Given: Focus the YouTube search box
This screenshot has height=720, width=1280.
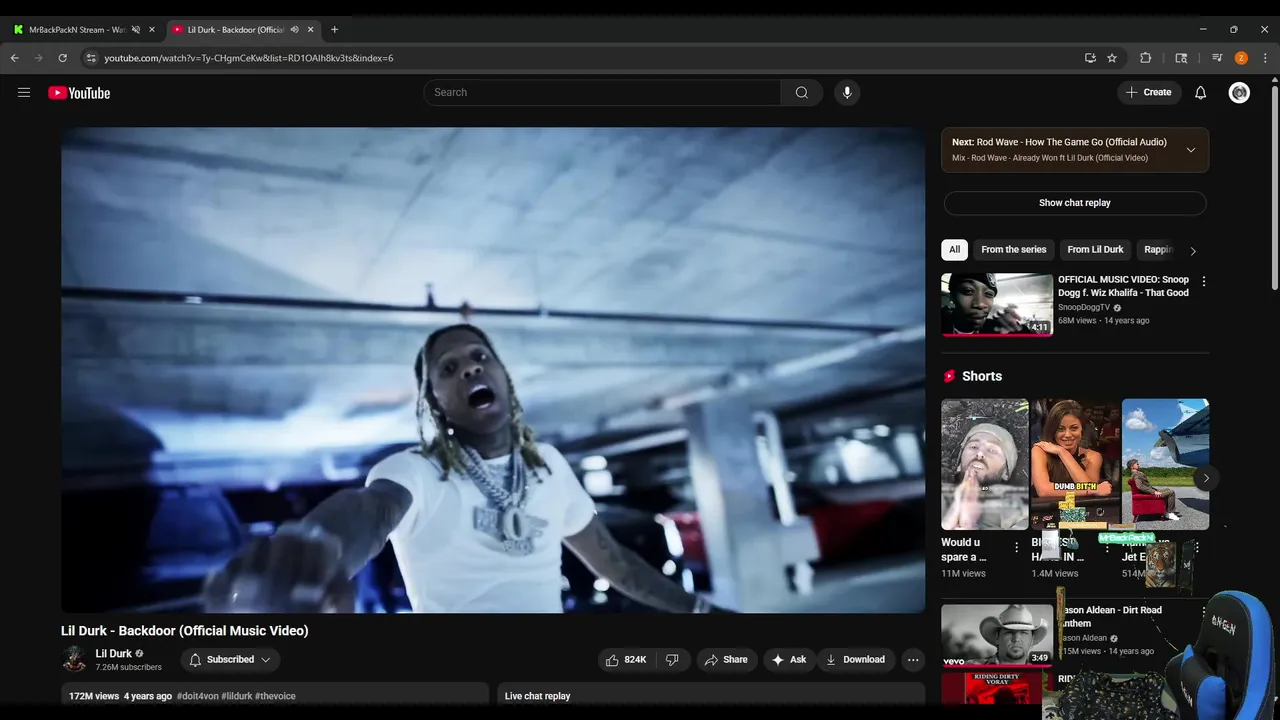Looking at the screenshot, I should pyautogui.click(x=603, y=93).
